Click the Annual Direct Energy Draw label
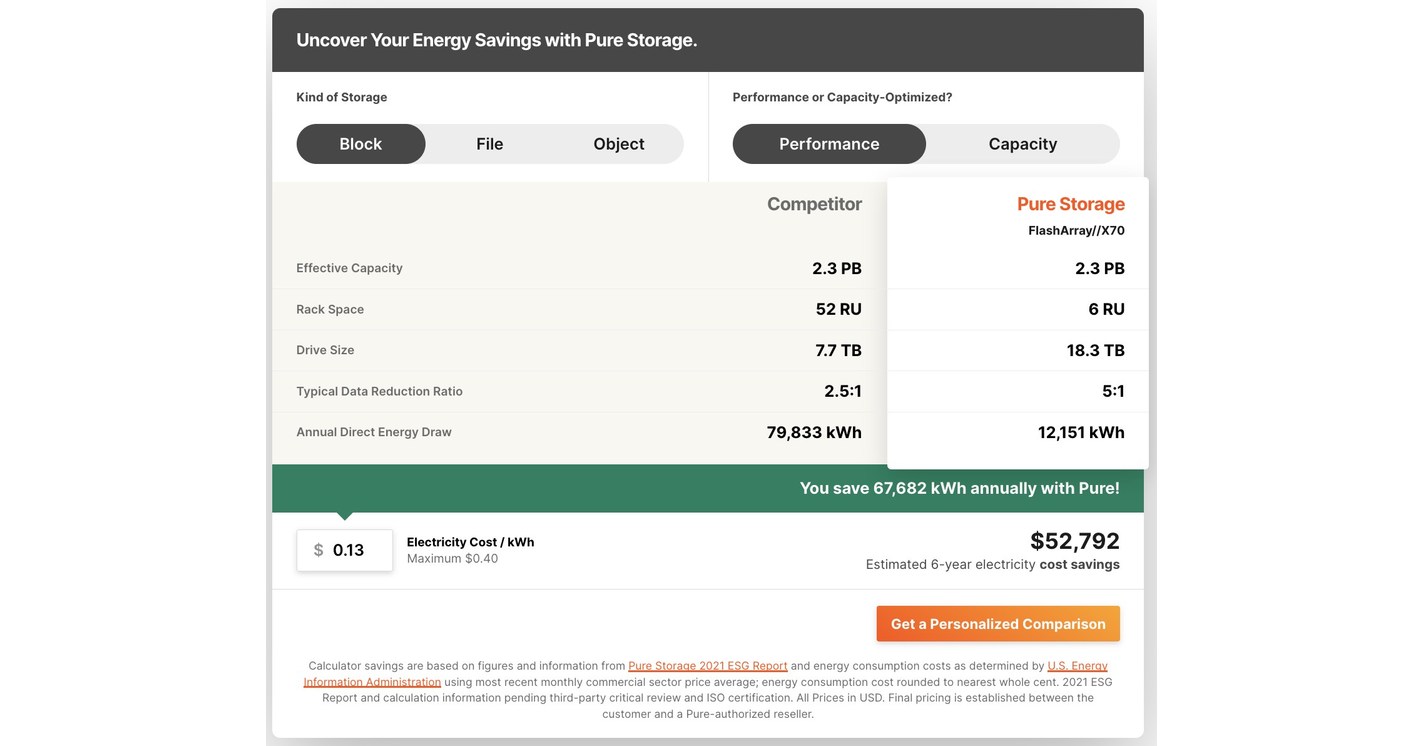Viewport: 1423px width, 746px height. (374, 430)
